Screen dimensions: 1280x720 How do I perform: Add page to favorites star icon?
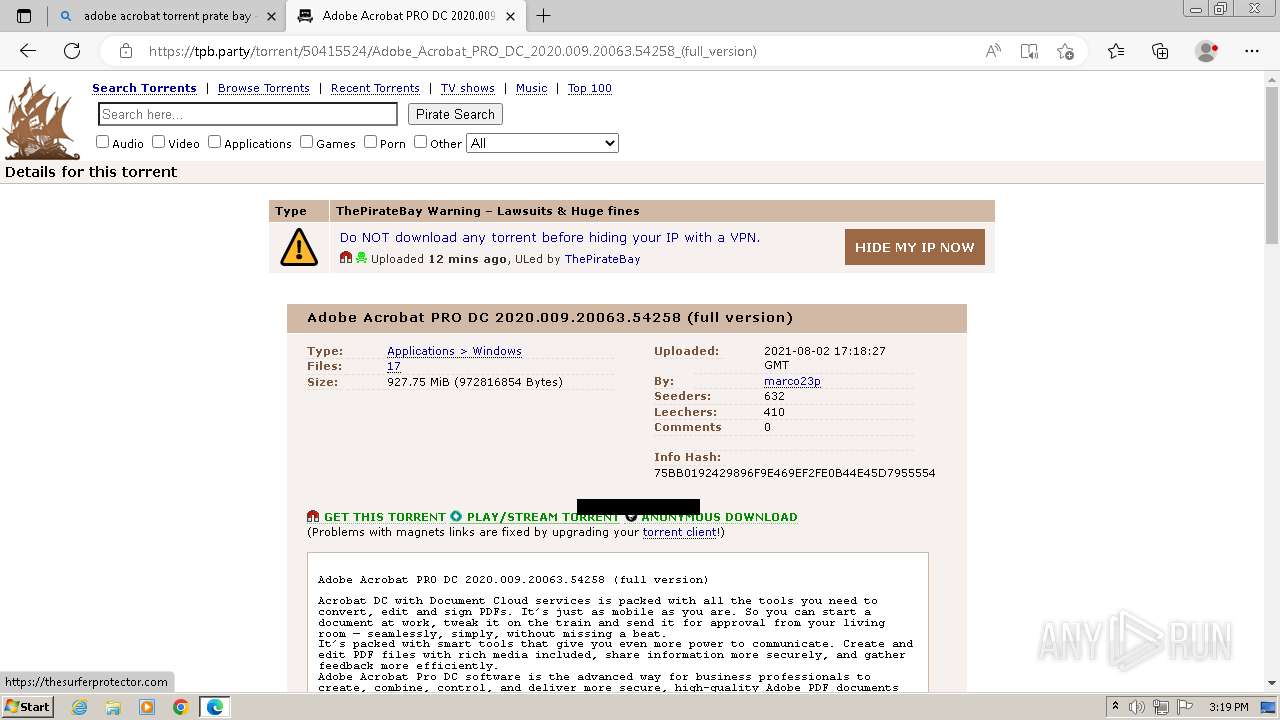(x=1065, y=51)
